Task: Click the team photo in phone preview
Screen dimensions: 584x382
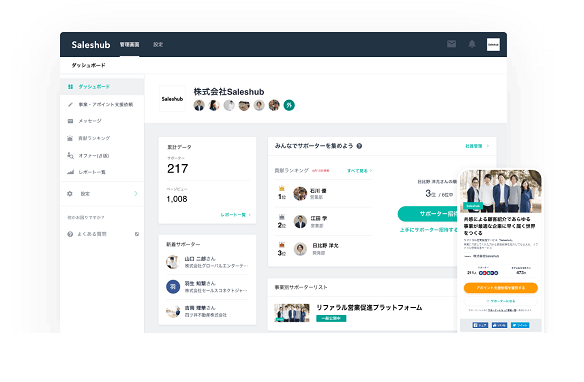Action: tap(501, 191)
